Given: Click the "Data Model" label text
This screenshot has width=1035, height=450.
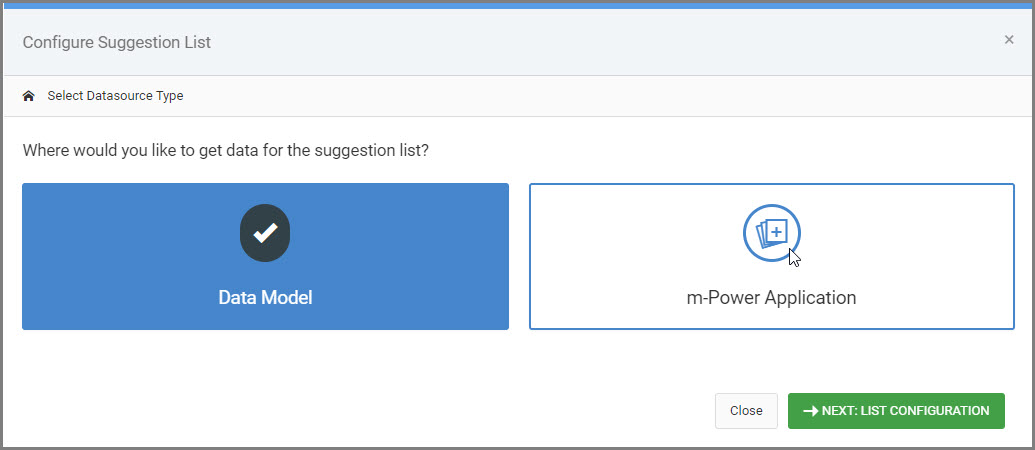Looking at the screenshot, I should pos(265,298).
